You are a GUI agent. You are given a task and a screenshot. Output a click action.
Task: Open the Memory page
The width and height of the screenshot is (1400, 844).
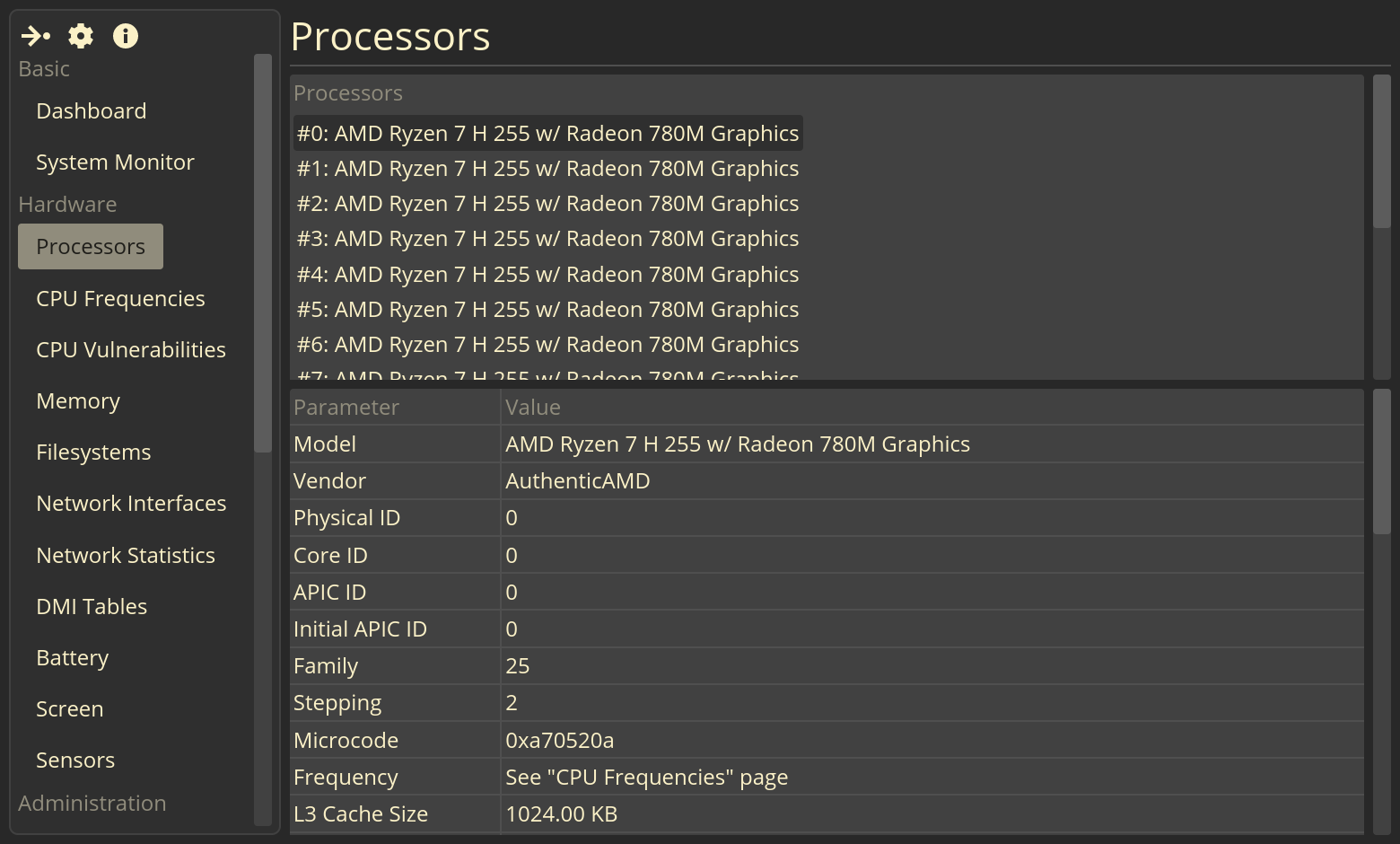78,401
